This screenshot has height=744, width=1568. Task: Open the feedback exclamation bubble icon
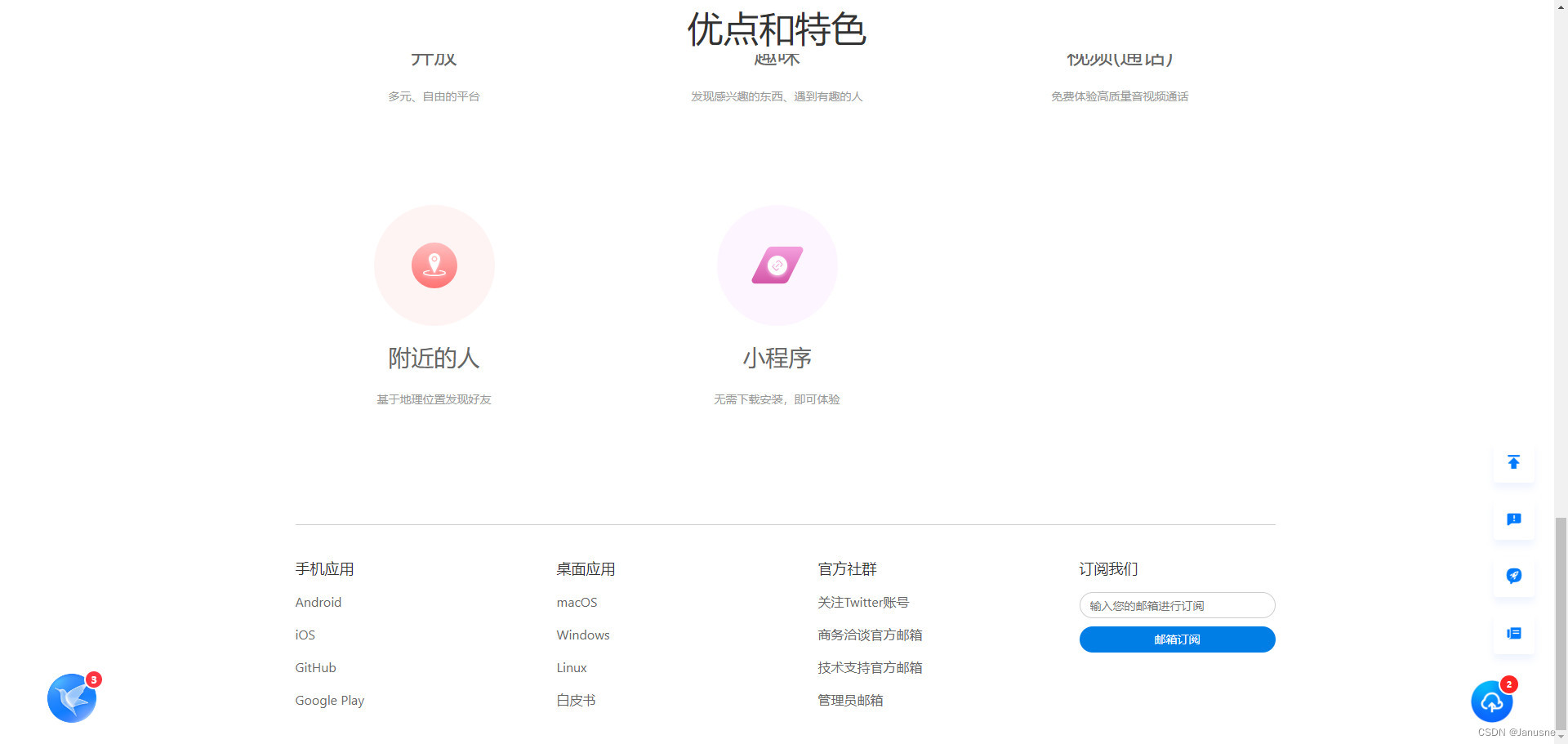[1513, 519]
